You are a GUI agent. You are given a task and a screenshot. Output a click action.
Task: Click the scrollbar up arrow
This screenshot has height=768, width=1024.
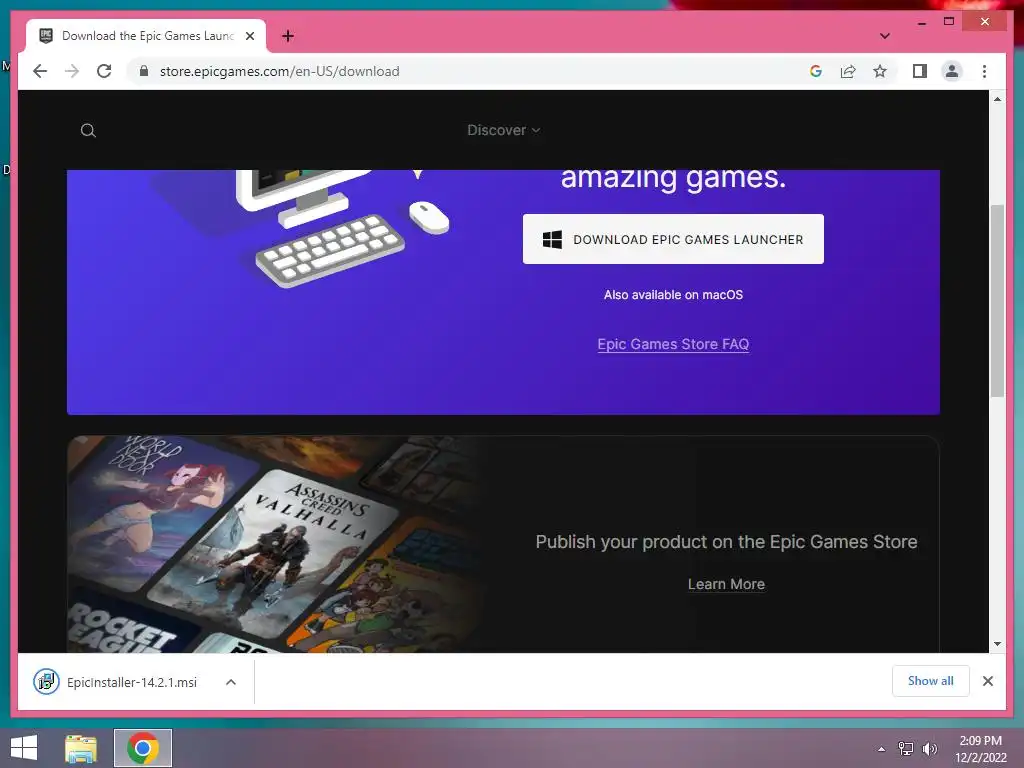pos(997,99)
